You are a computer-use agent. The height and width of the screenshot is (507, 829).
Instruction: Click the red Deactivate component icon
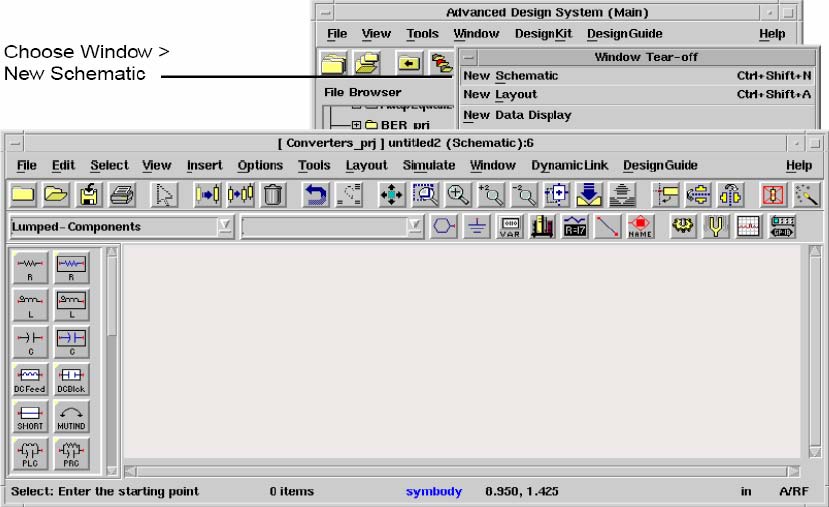(x=773, y=195)
